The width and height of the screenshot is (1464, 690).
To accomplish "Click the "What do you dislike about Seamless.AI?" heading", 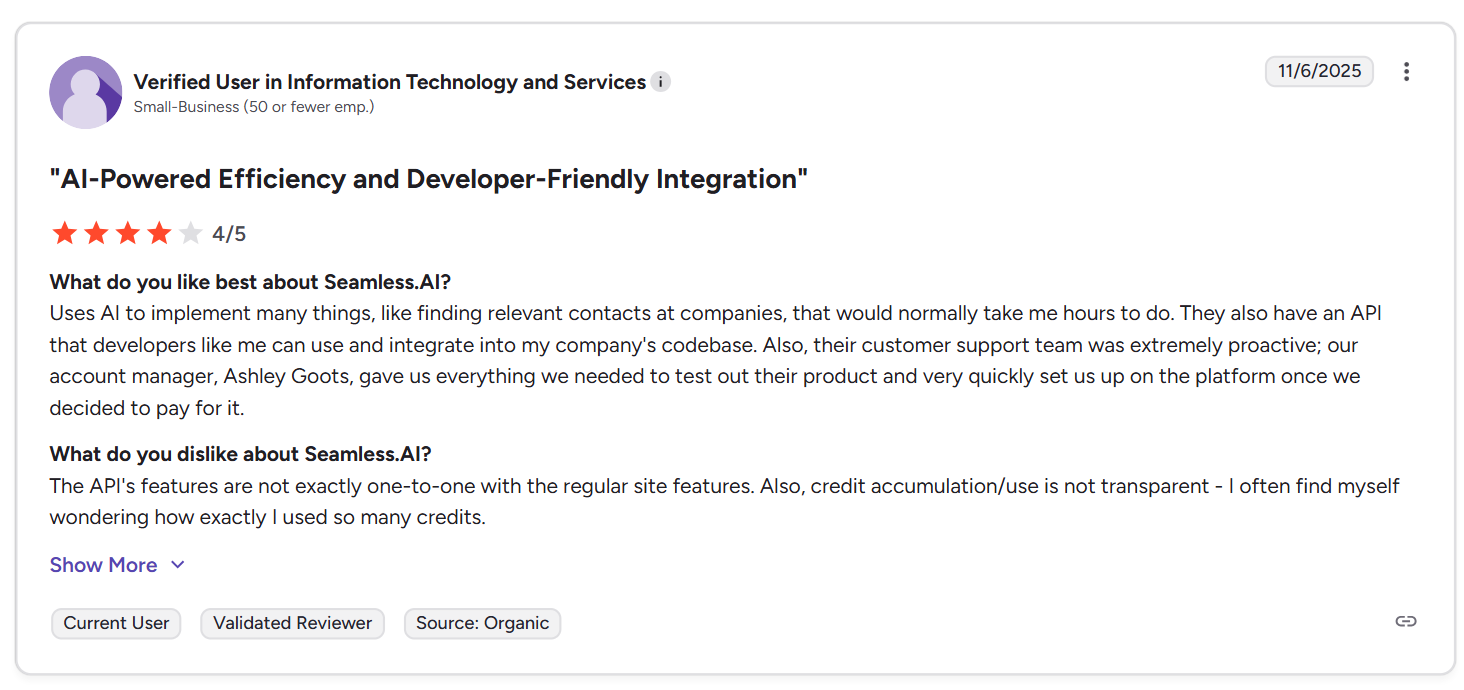I will tap(240, 454).
